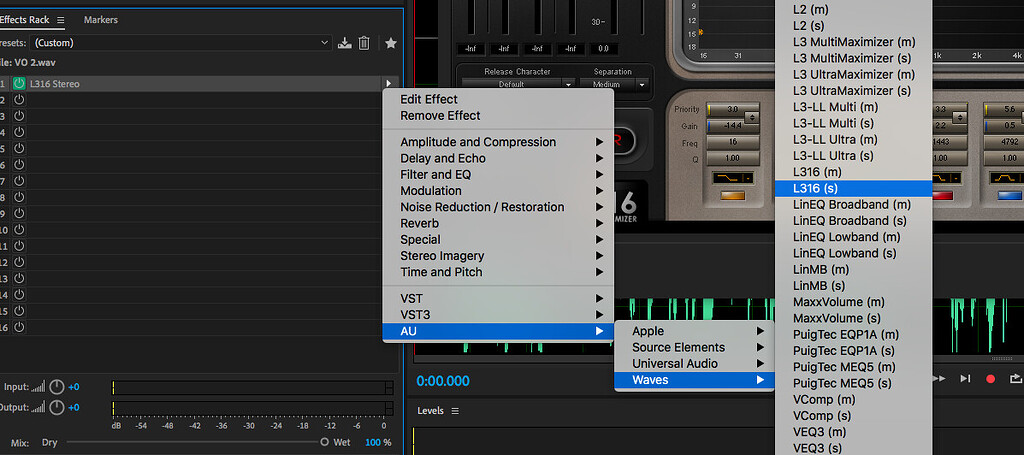Click the Output gain knob
1024x455 pixels.
57,407
